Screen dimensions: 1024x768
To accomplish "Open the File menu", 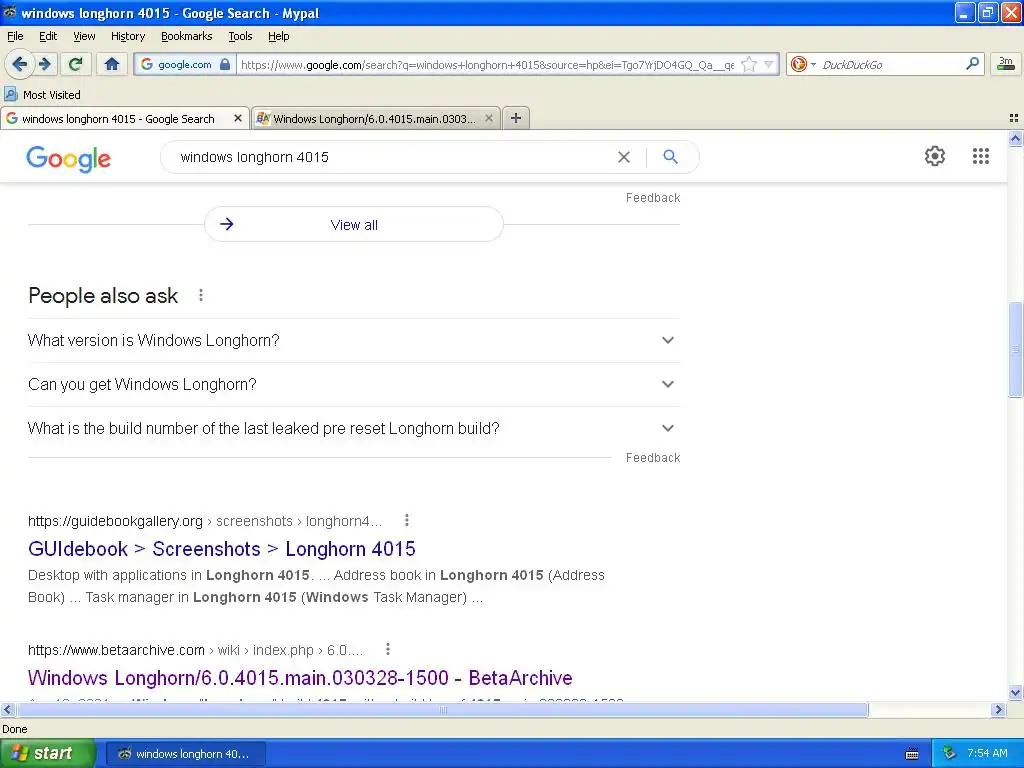I will pos(15,36).
